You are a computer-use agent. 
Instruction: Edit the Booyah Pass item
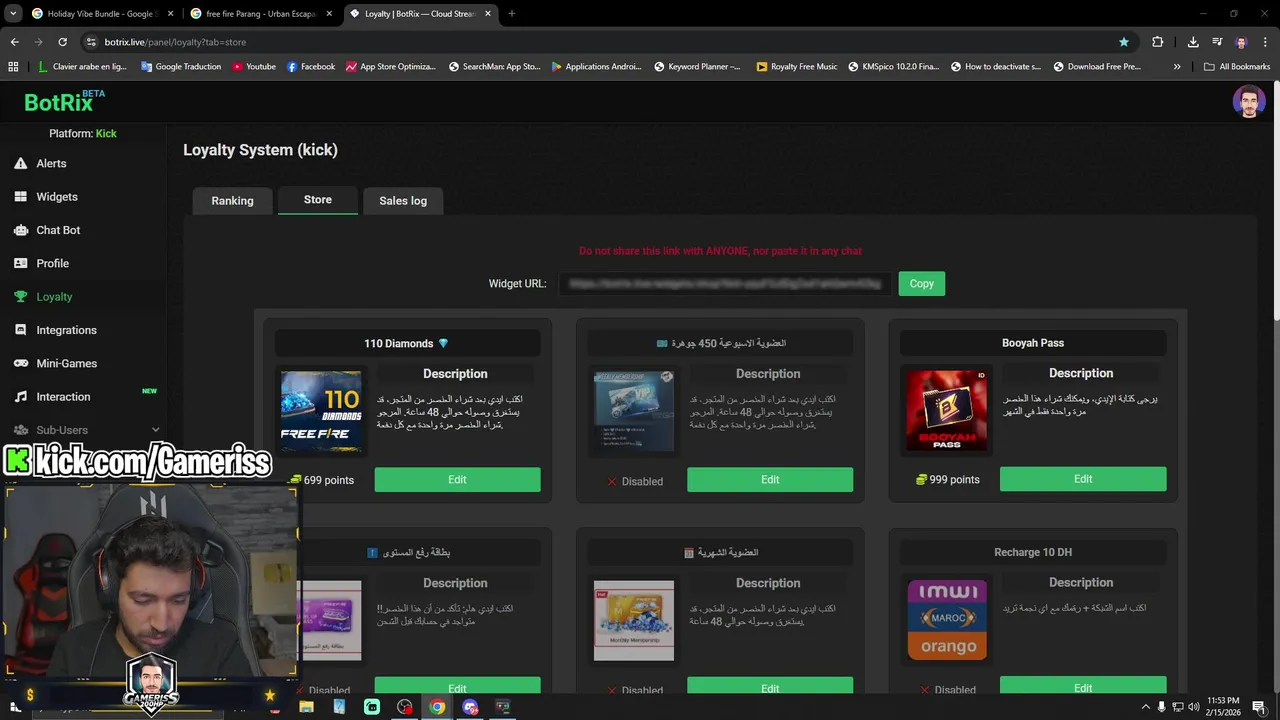click(1083, 479)
